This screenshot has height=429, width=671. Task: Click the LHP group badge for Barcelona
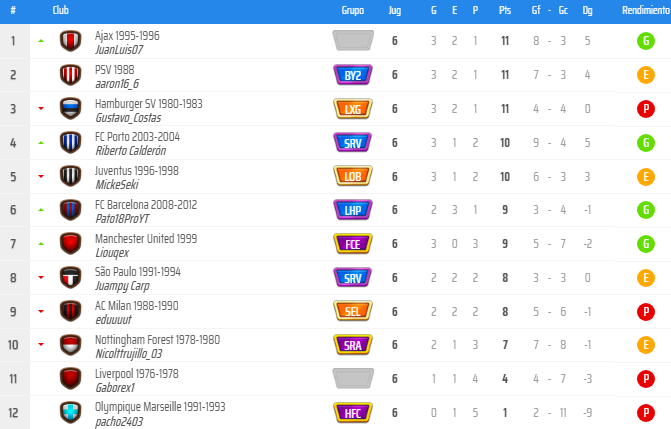pos(353,210)
